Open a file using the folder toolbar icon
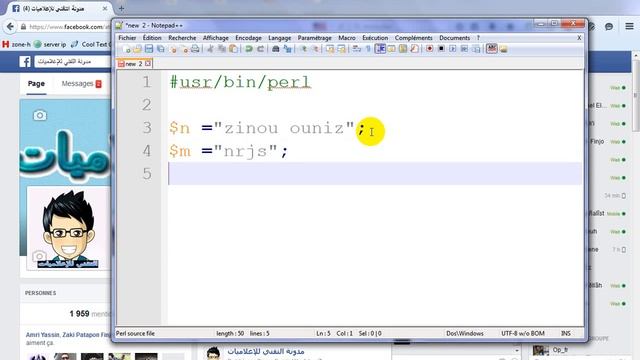 (x=138, y=49)
